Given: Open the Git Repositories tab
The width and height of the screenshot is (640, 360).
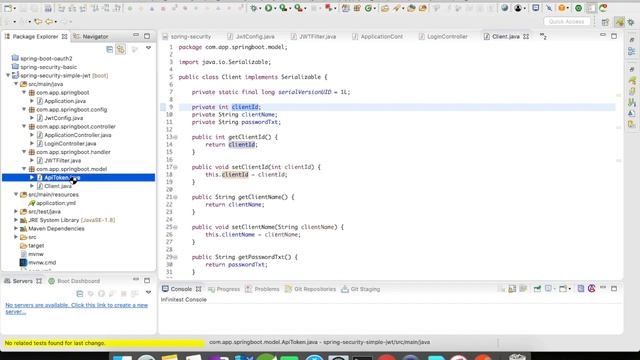Looking at the screenshot, I should tap(311, 289).
